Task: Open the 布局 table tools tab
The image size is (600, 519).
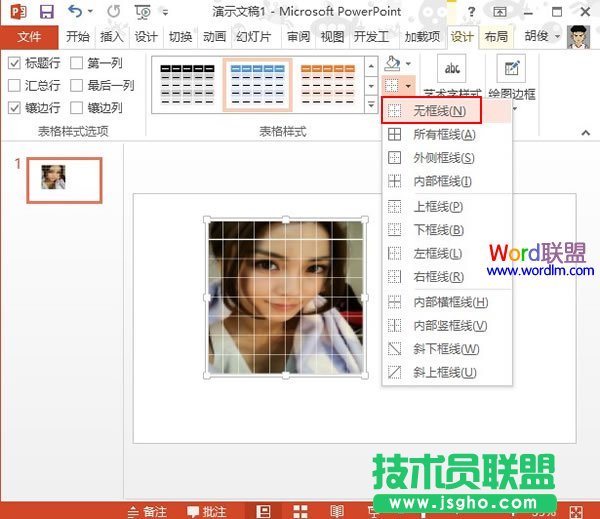Action: (x=496, y=37)
